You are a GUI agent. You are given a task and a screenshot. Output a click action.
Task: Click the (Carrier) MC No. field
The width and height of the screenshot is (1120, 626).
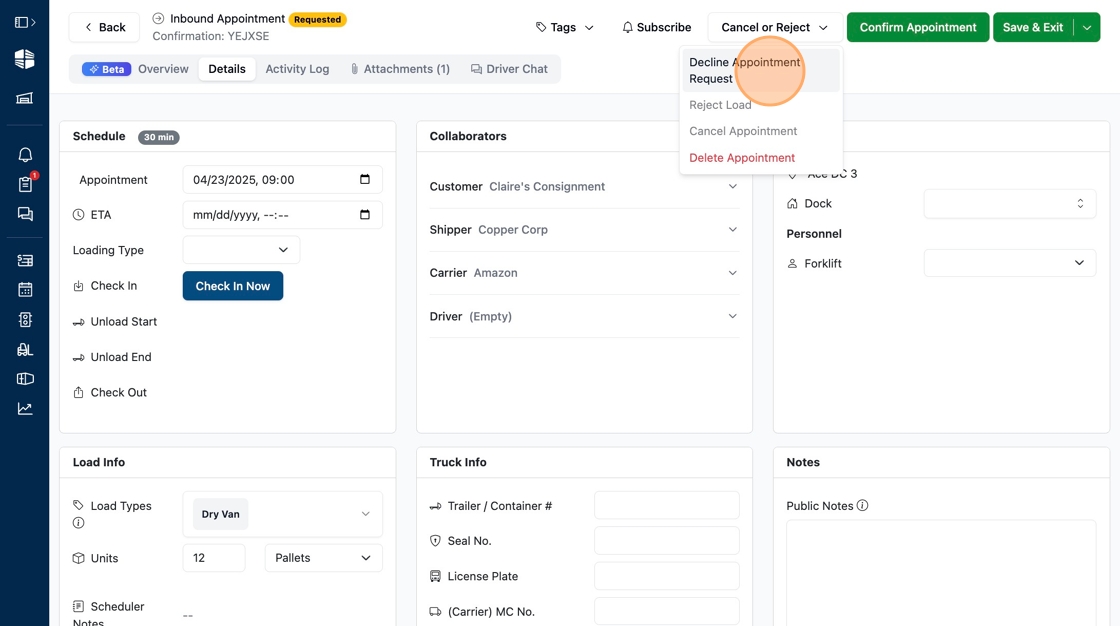(666, 612)
